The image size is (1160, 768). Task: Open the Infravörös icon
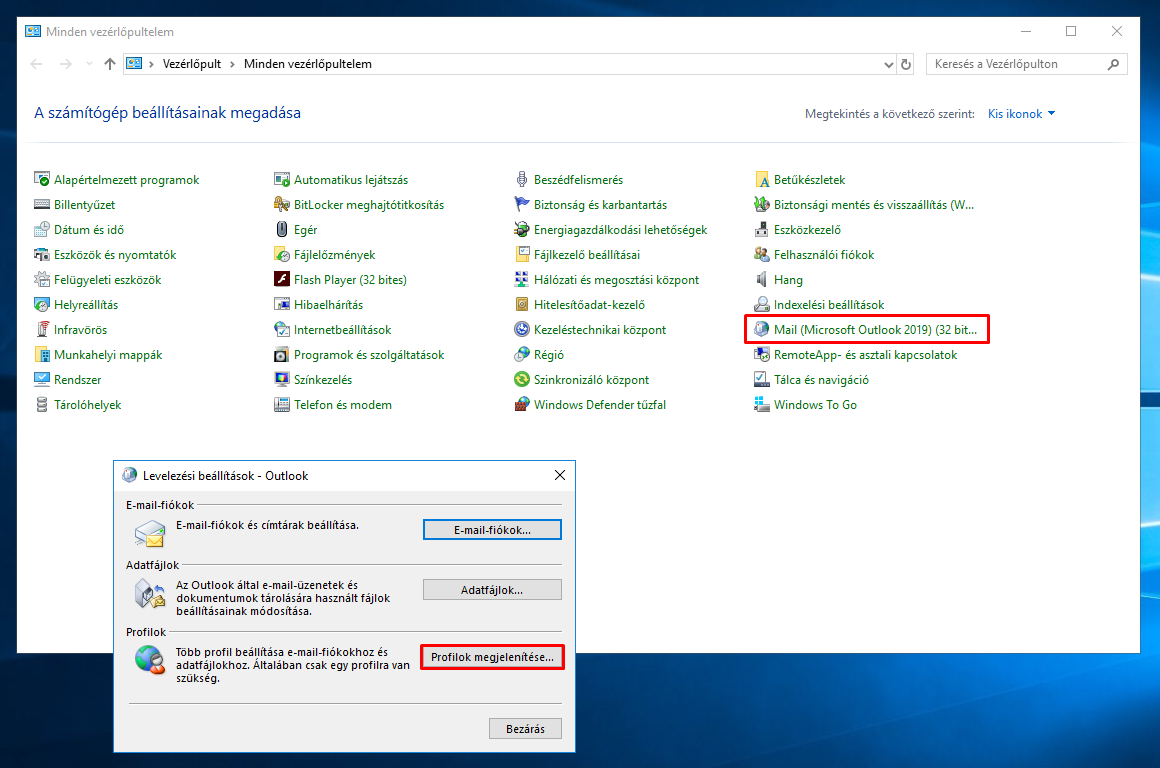tap(41, 329)
